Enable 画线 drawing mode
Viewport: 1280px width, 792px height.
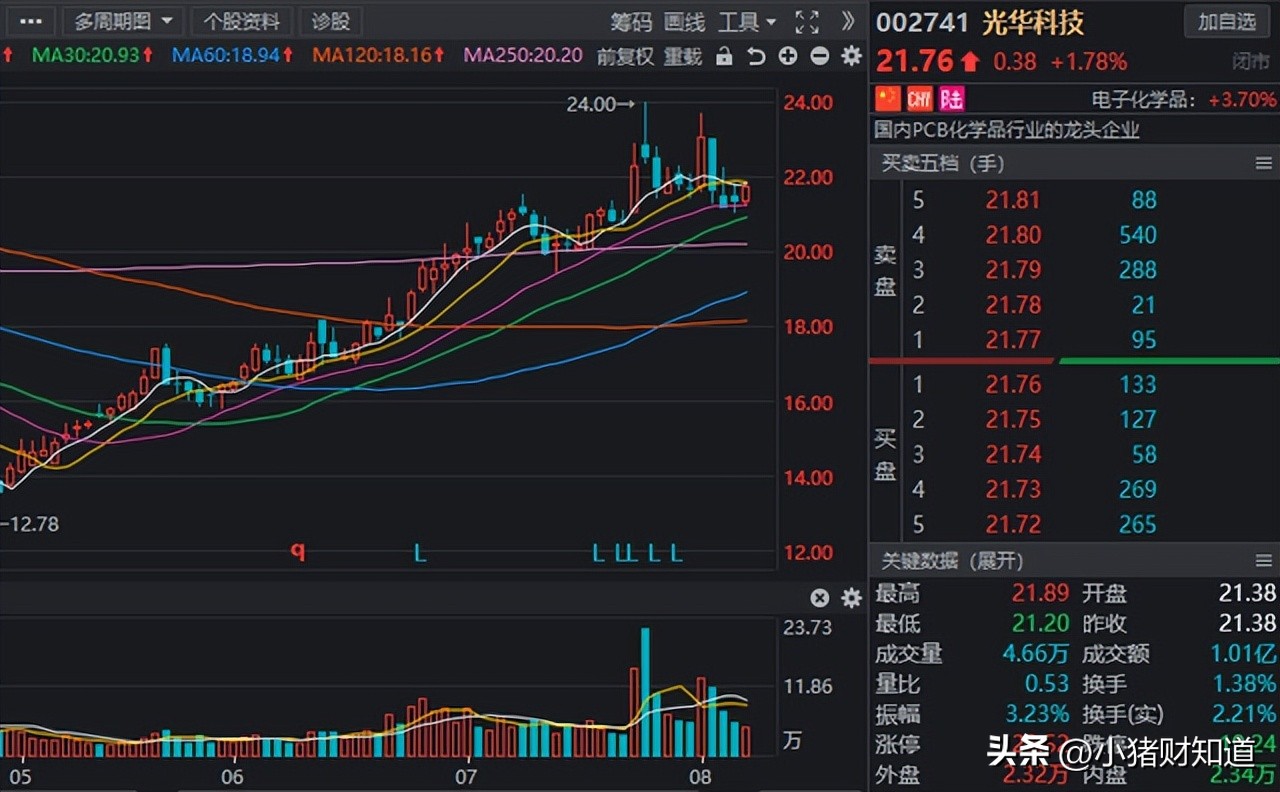tap(684, 22)
